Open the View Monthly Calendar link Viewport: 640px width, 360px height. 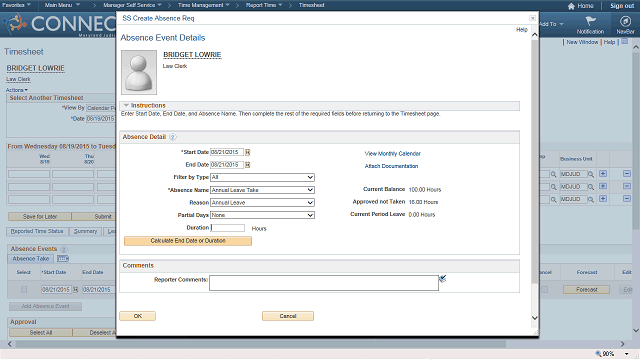pos(393,154)
